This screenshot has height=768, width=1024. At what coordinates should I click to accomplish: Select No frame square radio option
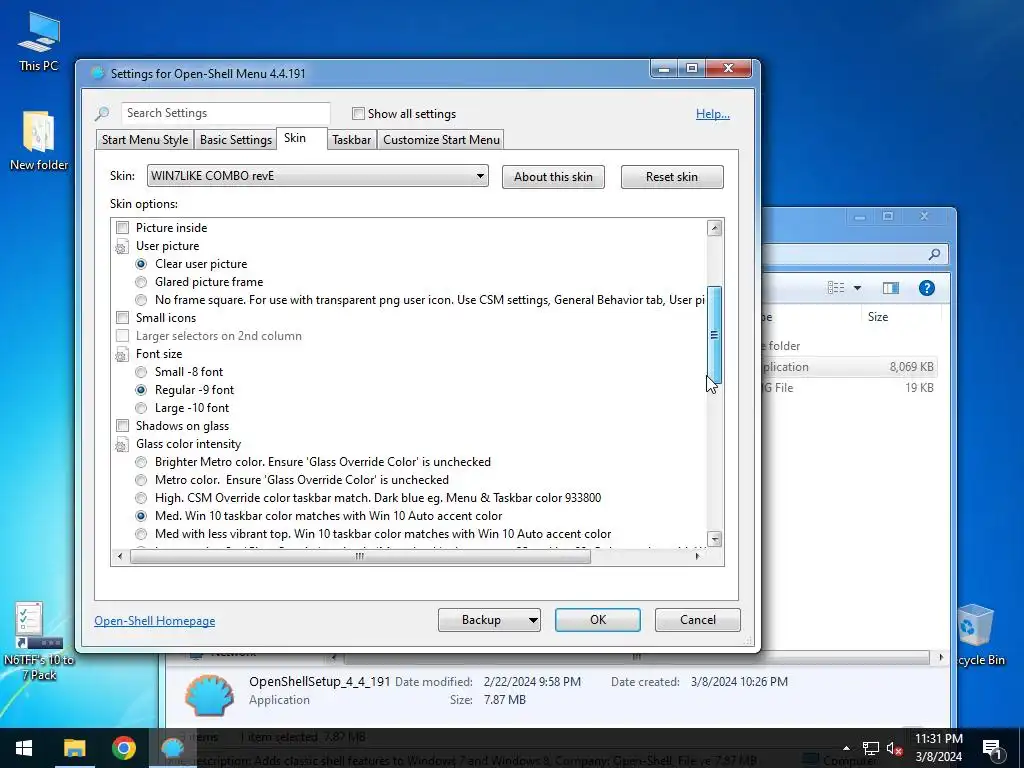141,300
